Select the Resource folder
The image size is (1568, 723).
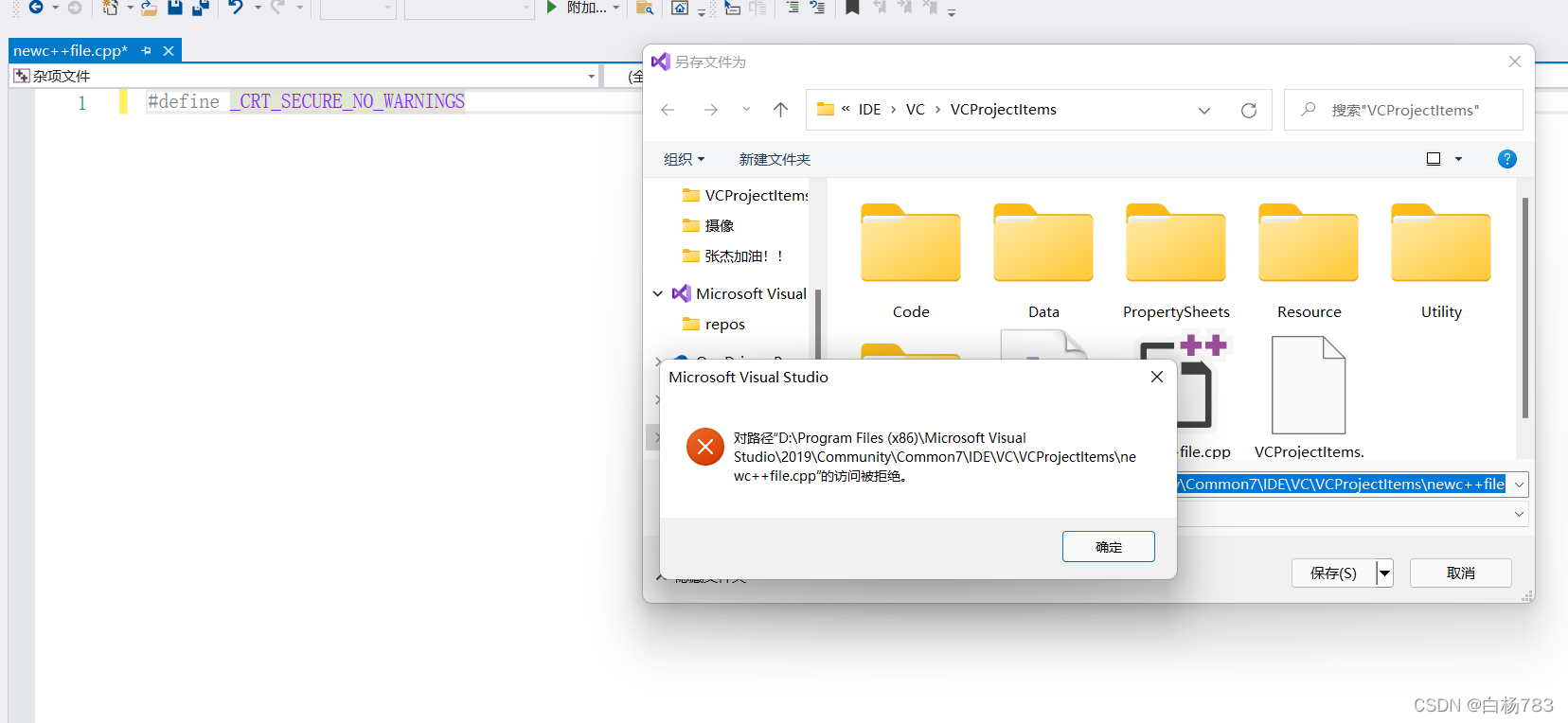pos(1309,261)
